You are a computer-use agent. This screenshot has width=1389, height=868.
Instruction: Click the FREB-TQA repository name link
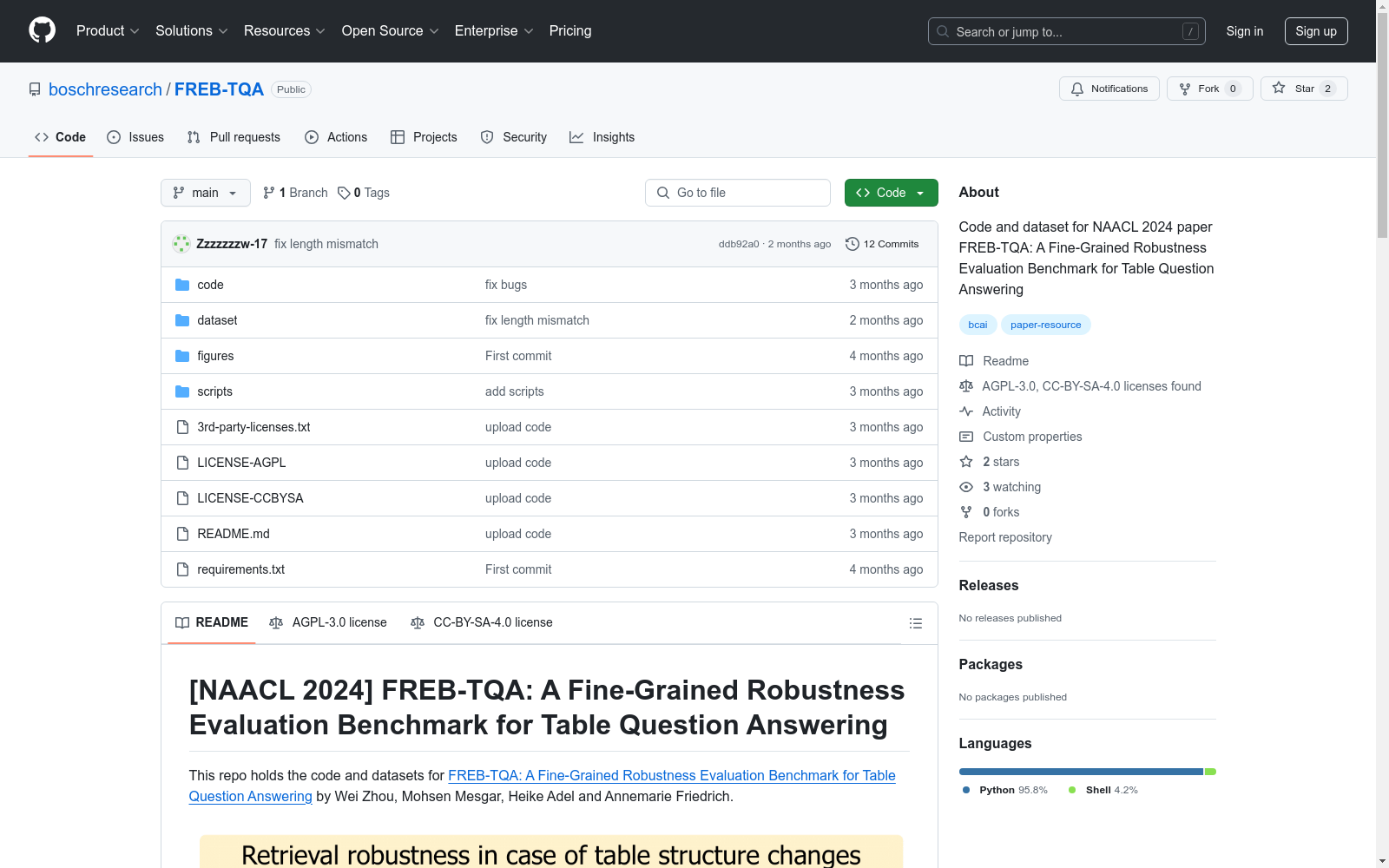click(219, 89)
